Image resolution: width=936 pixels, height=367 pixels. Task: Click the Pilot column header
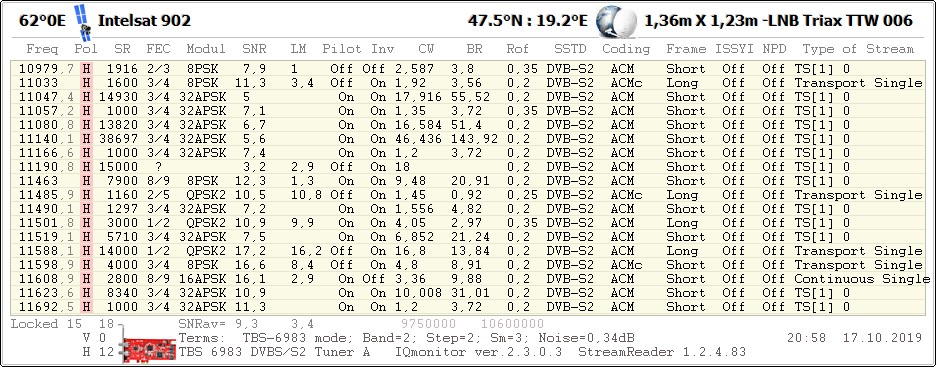(342, 50)
